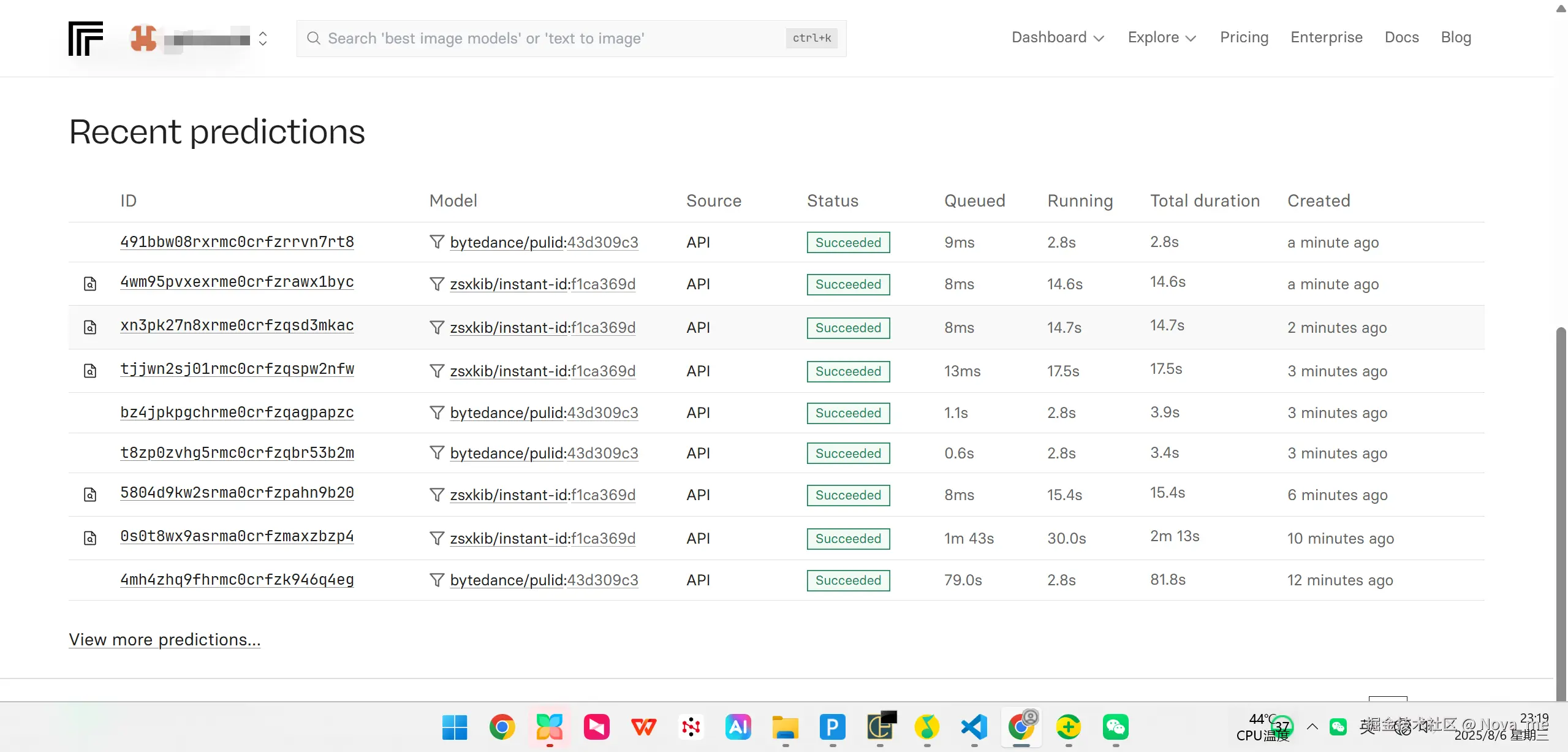The width and height of the screenshot is (1568, 752).
Task: Open the Docs menu item
Action: [1401, 37]
